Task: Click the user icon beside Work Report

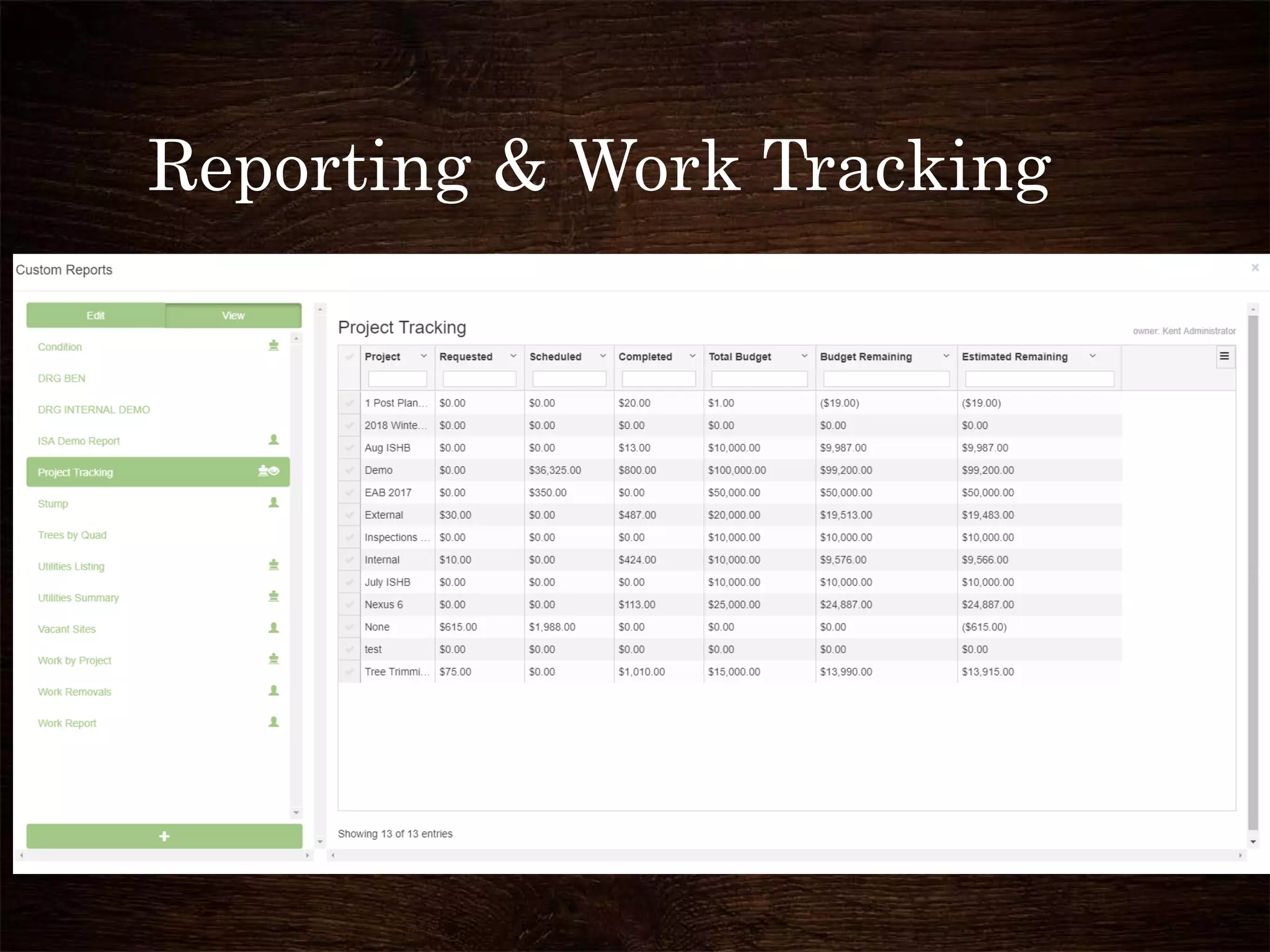Action: tap(273, 721)
